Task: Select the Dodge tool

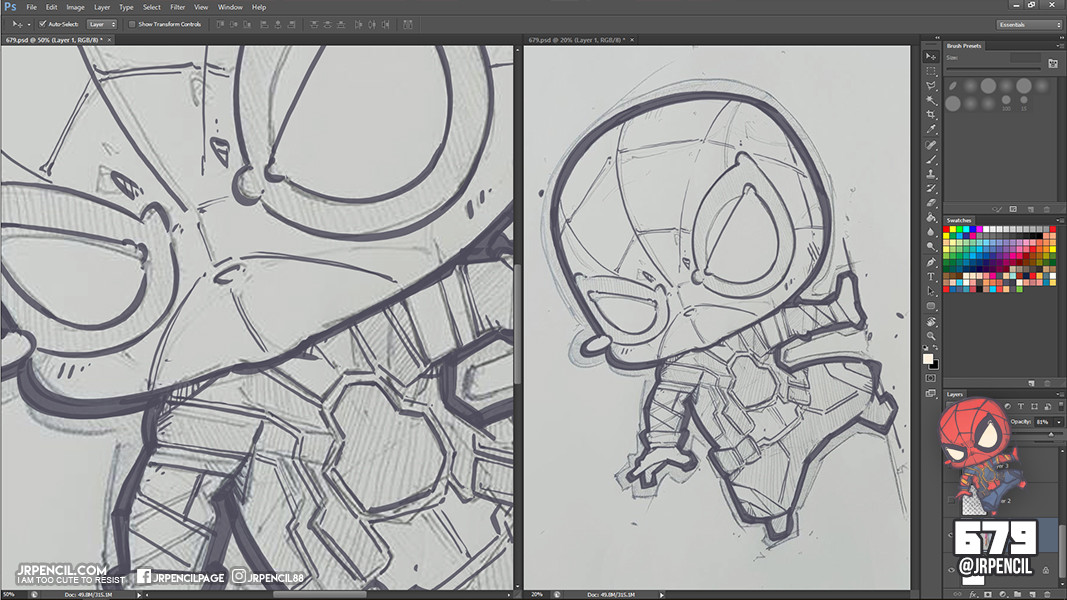Action: click(x=931, y=246)
